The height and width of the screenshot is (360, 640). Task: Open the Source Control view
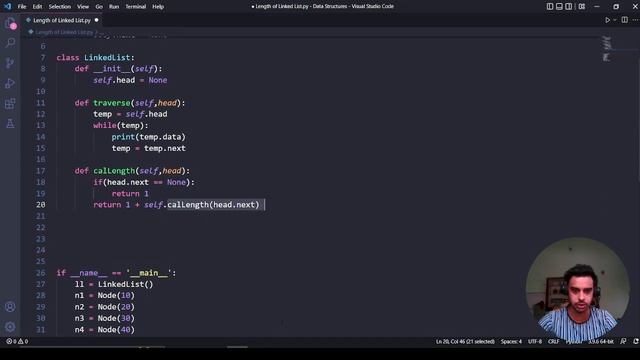pyautogui.click(x=10, y=63)
